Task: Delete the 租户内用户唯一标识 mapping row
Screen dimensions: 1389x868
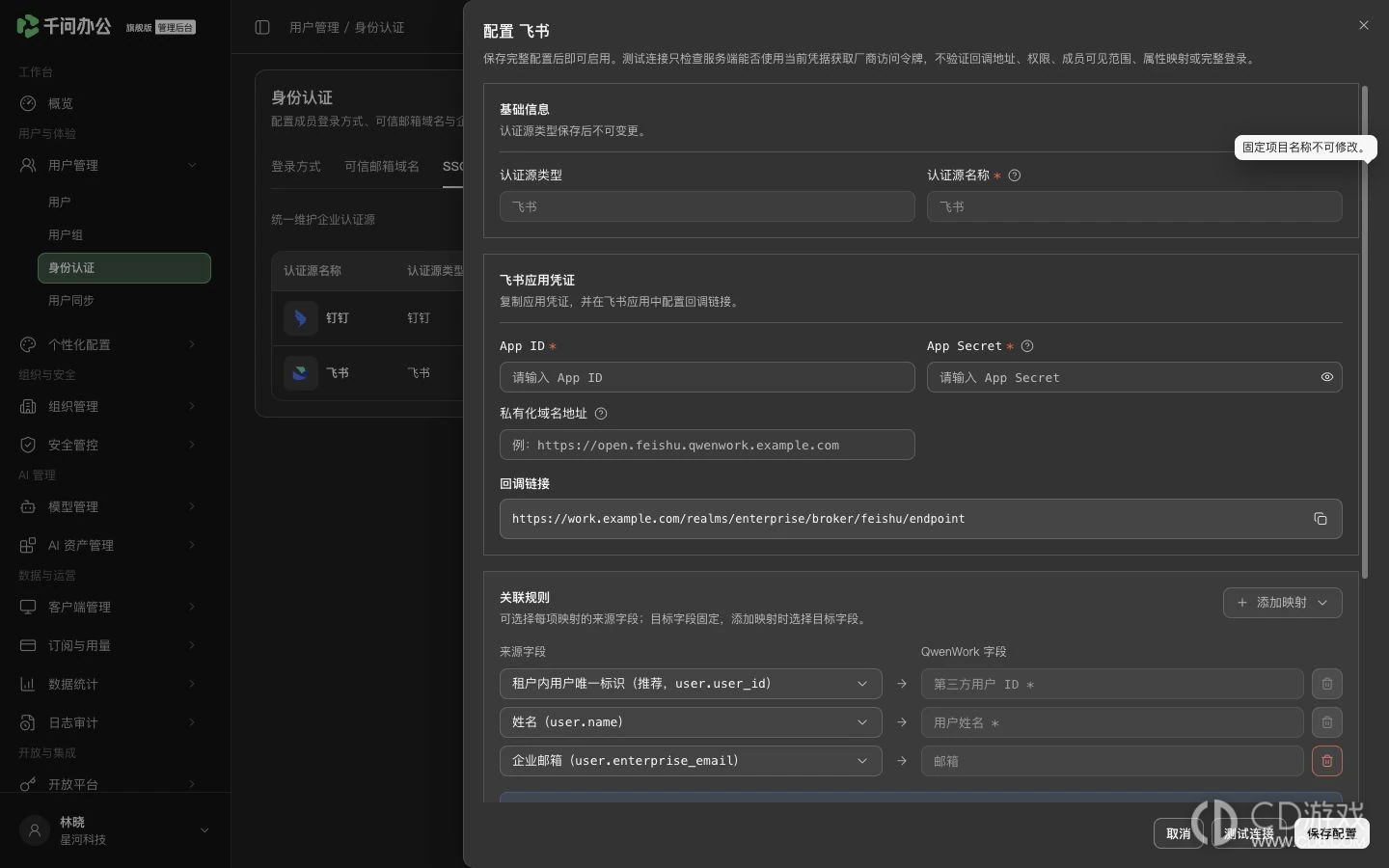Action: [x=1326, y=684]
